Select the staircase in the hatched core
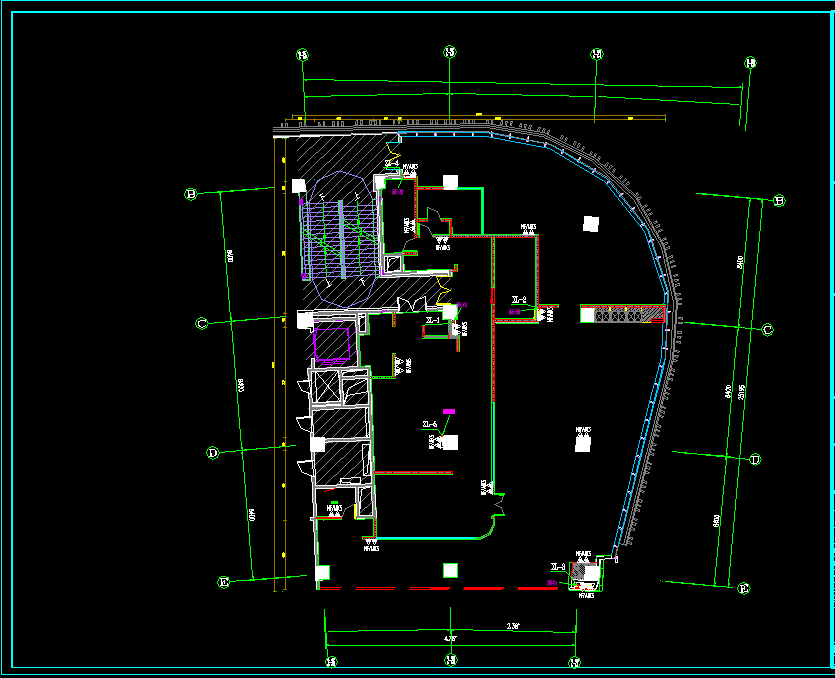835x678 pixels. coord(340,238)
